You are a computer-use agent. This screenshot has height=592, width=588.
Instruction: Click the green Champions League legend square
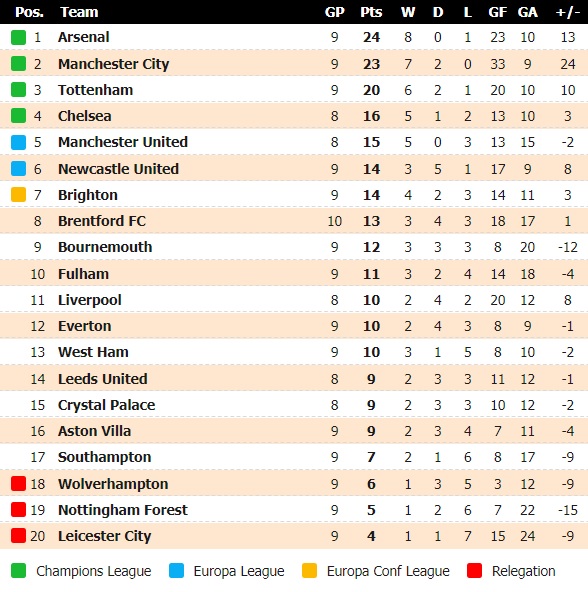tap(18, 571)
